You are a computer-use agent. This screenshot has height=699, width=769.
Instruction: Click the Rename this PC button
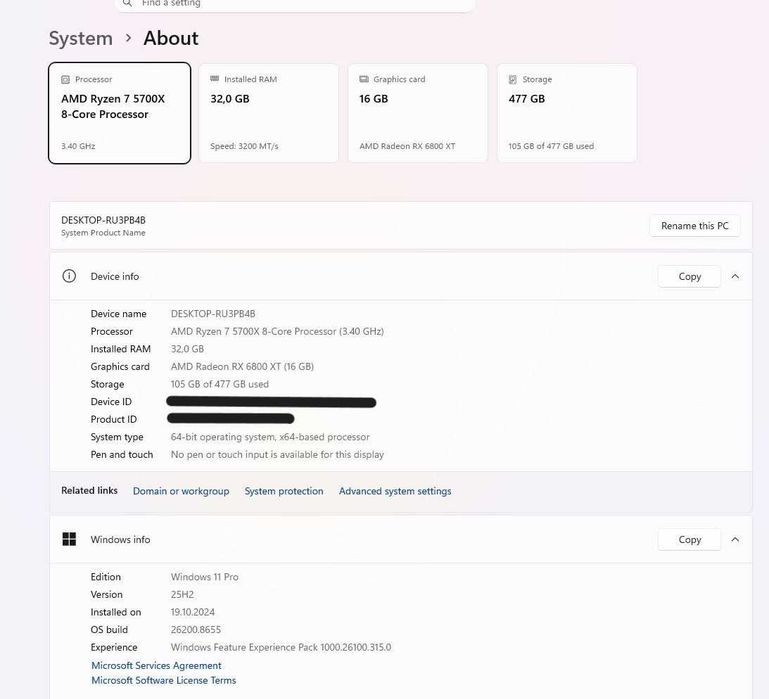click(694, 226)
